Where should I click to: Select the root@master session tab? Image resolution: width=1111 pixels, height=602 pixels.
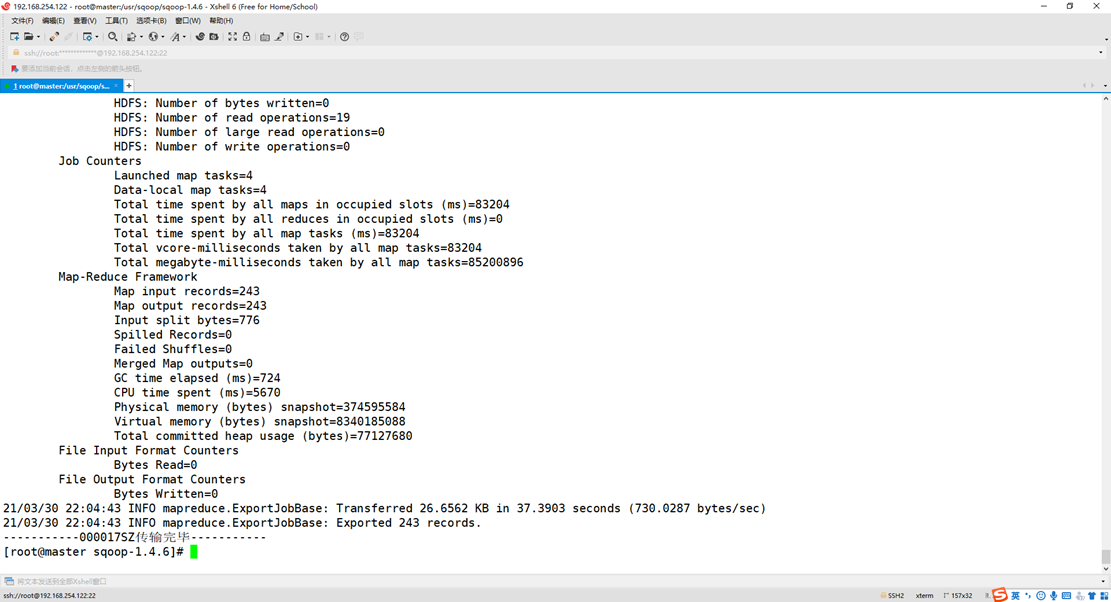point(62,86)
